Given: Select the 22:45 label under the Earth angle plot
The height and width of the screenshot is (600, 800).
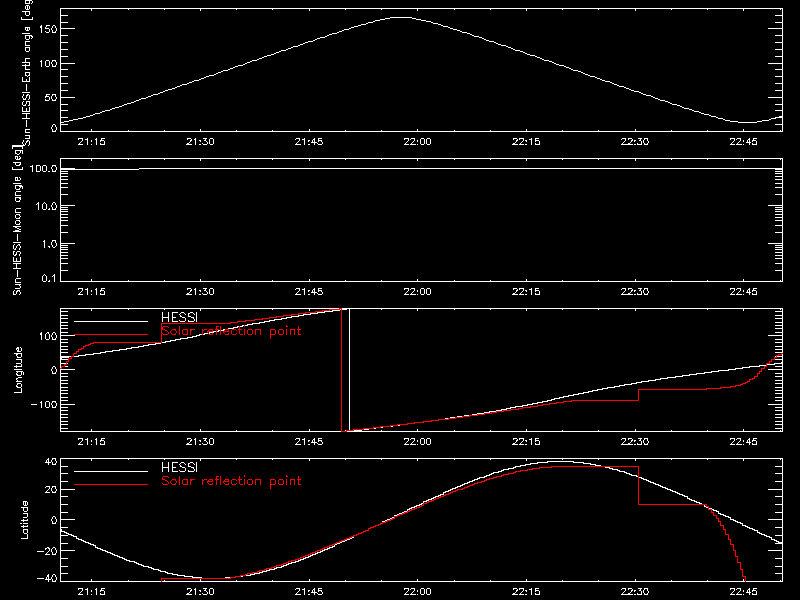Looking at the screenshot, I should coord(743,142).
